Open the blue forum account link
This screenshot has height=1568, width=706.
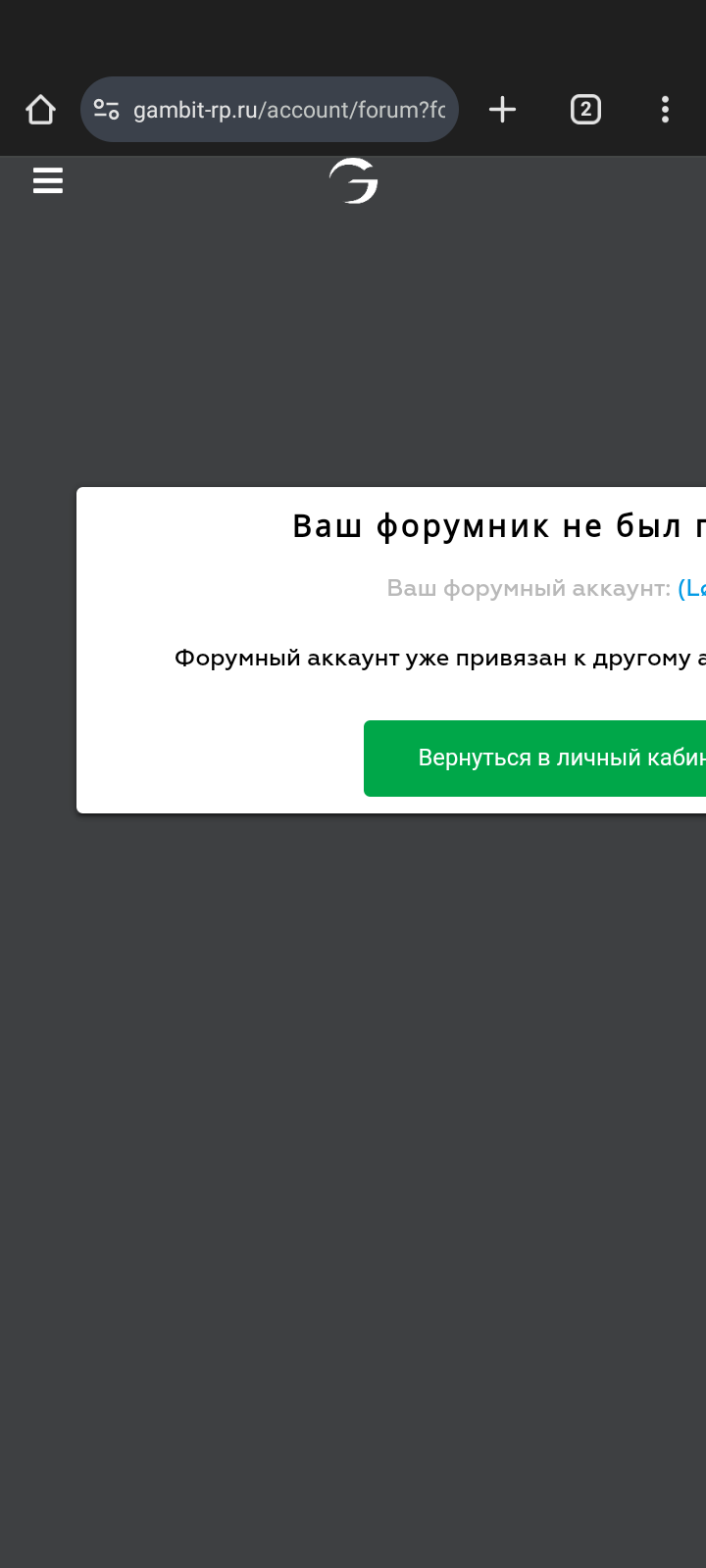691,588
